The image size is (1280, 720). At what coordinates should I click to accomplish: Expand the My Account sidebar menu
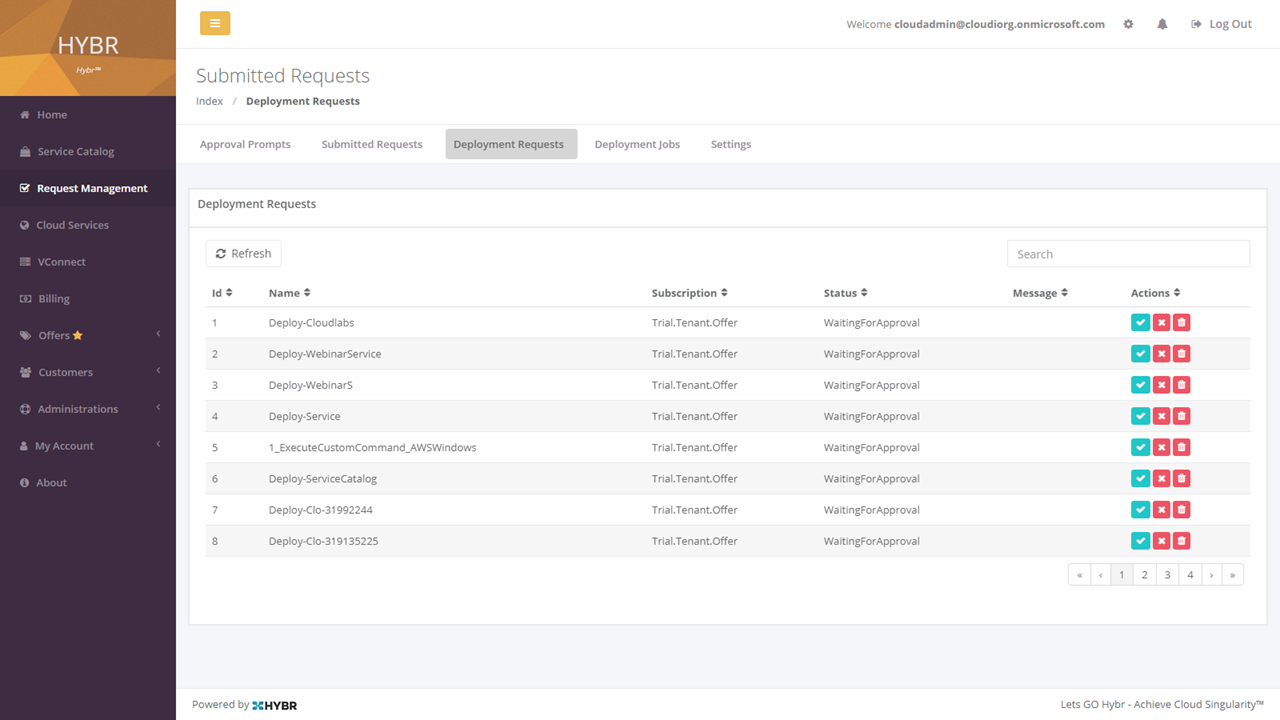pyautogui.click(x=88, y=446)
